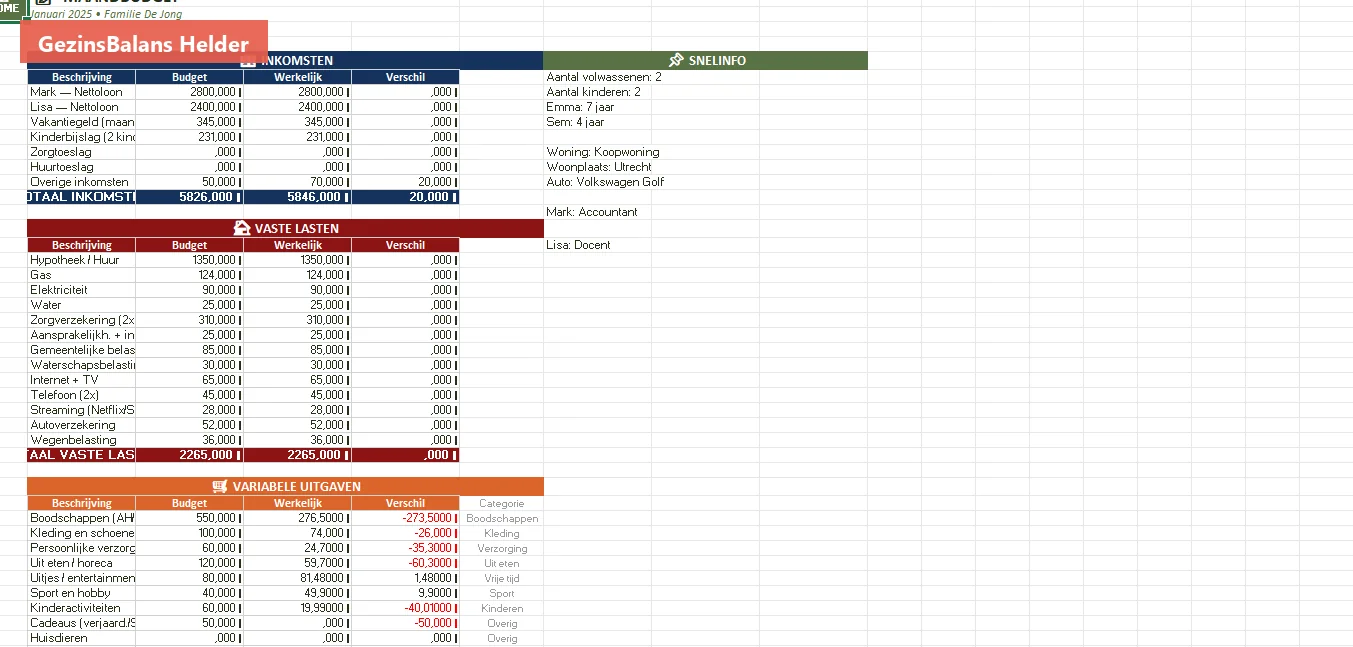The width and height of the screenshot is (1353, 647).
Task: Select the 81,48000 Werkelijk cell
Action: 297,578
